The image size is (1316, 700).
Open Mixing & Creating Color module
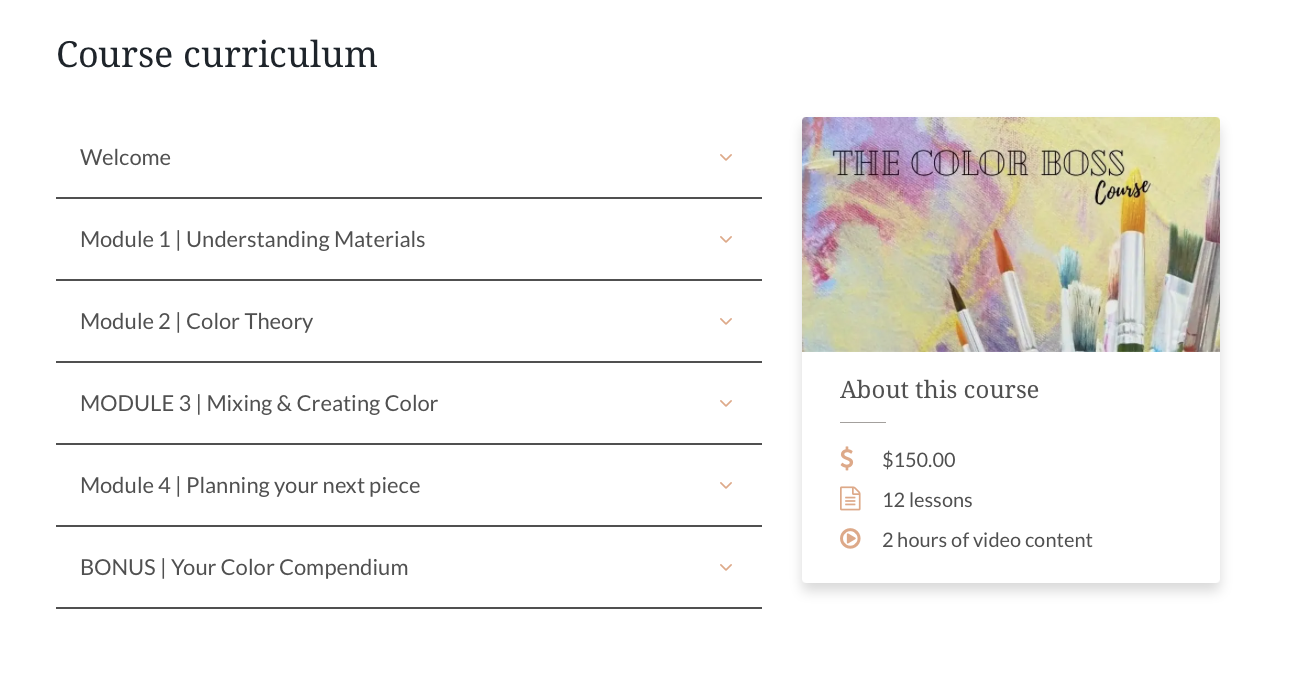pyautogui.click(x=409, y=403)
